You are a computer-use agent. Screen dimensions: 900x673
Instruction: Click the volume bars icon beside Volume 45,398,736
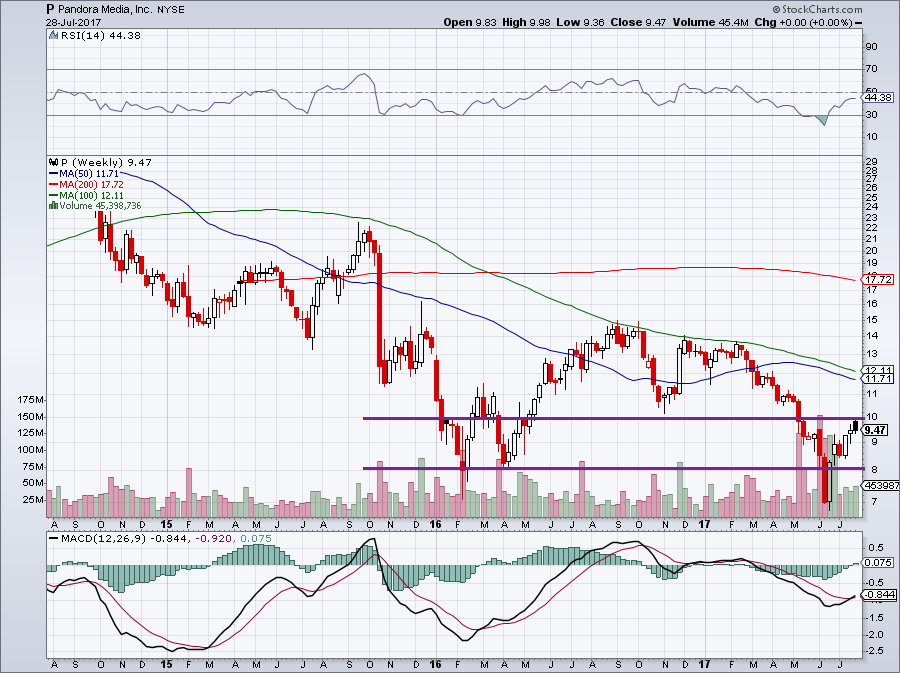pyautogui.click(x=53, y=206)
